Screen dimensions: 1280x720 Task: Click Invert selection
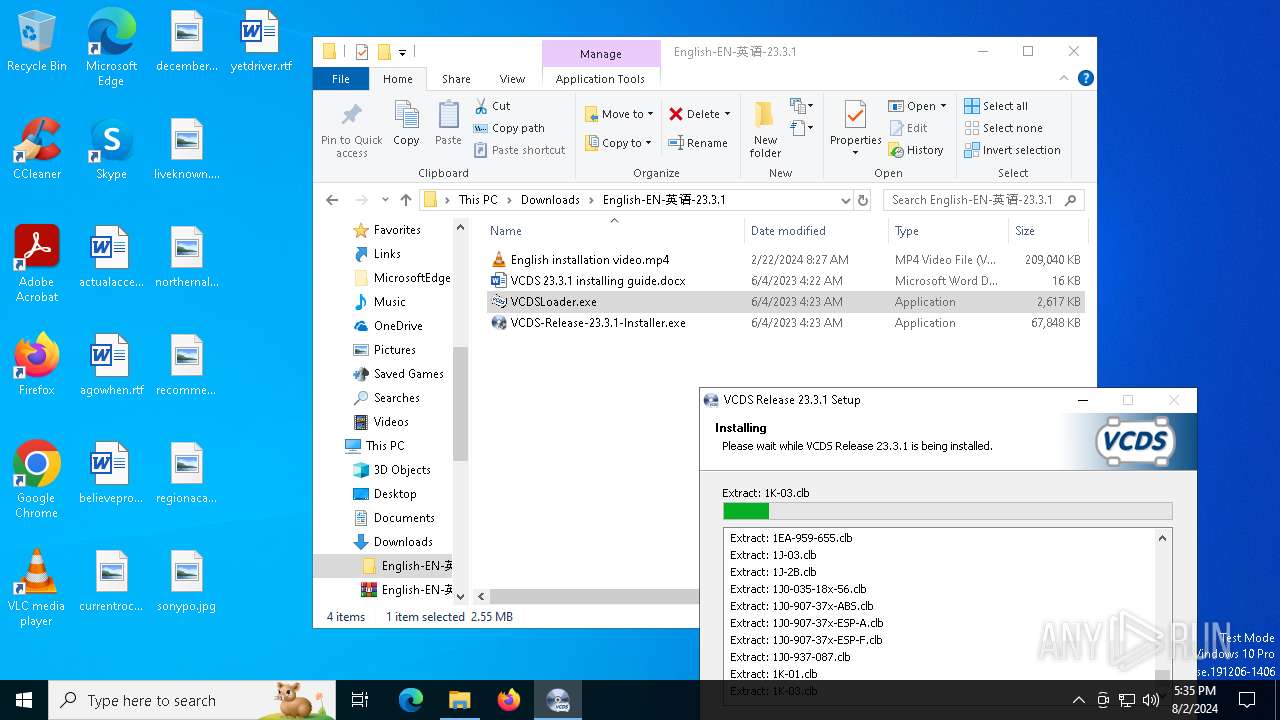[x=1012, y=150]
